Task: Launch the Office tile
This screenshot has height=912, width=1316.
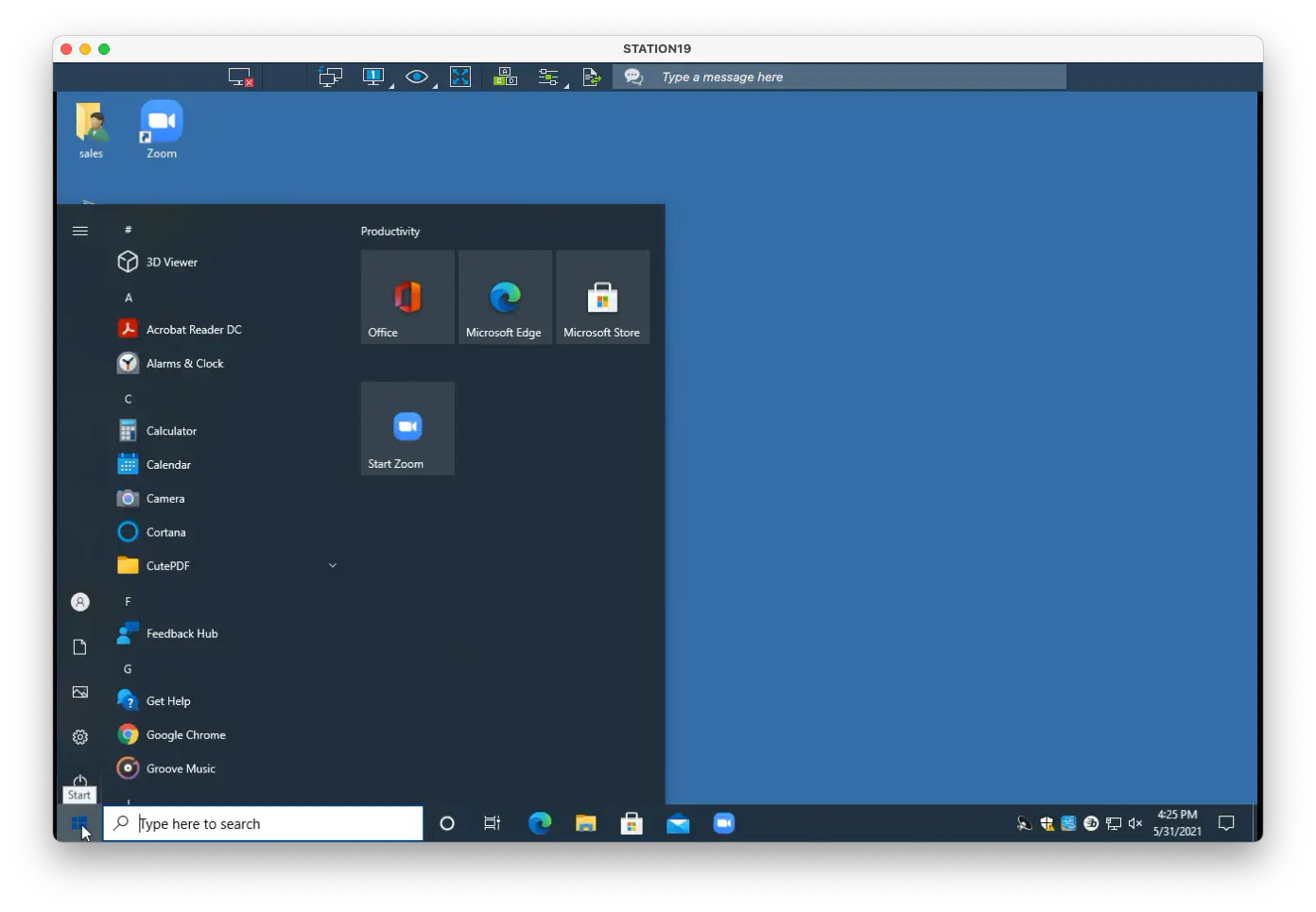Action: coord(407,297)
